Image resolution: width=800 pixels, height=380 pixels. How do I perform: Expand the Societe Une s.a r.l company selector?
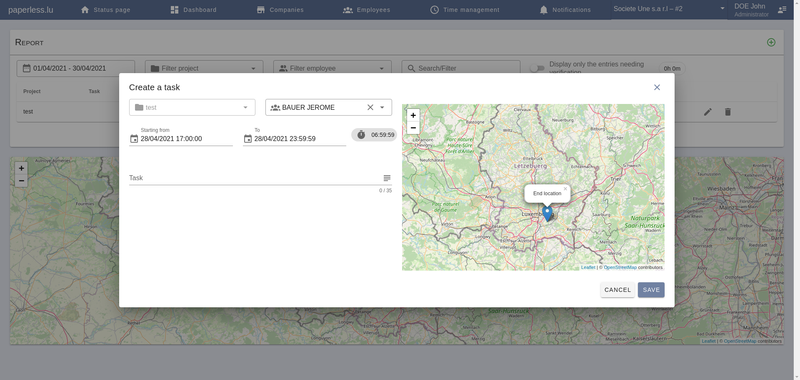(669, 9)
